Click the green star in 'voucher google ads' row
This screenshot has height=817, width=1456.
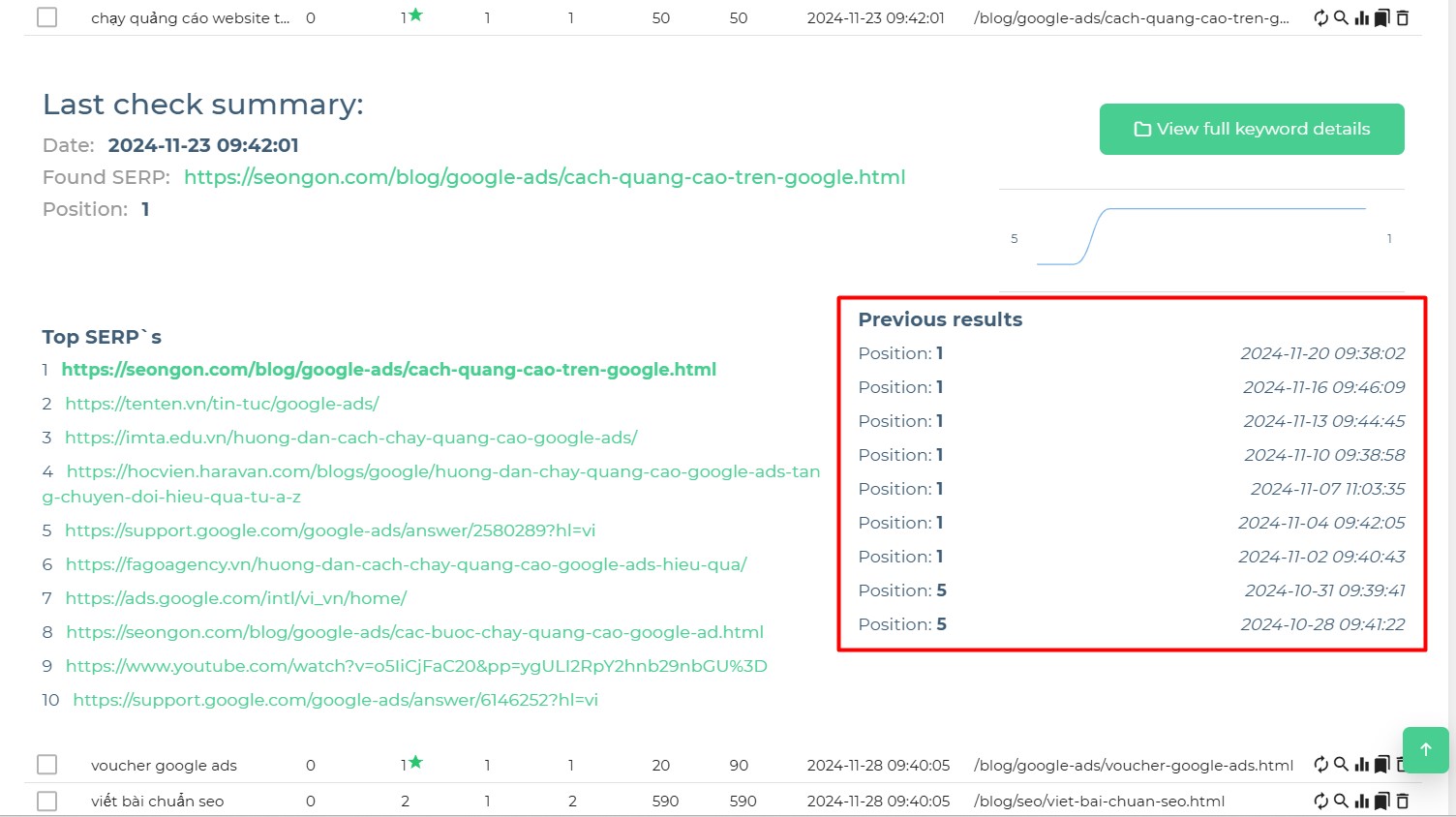(x=416, y=762)
